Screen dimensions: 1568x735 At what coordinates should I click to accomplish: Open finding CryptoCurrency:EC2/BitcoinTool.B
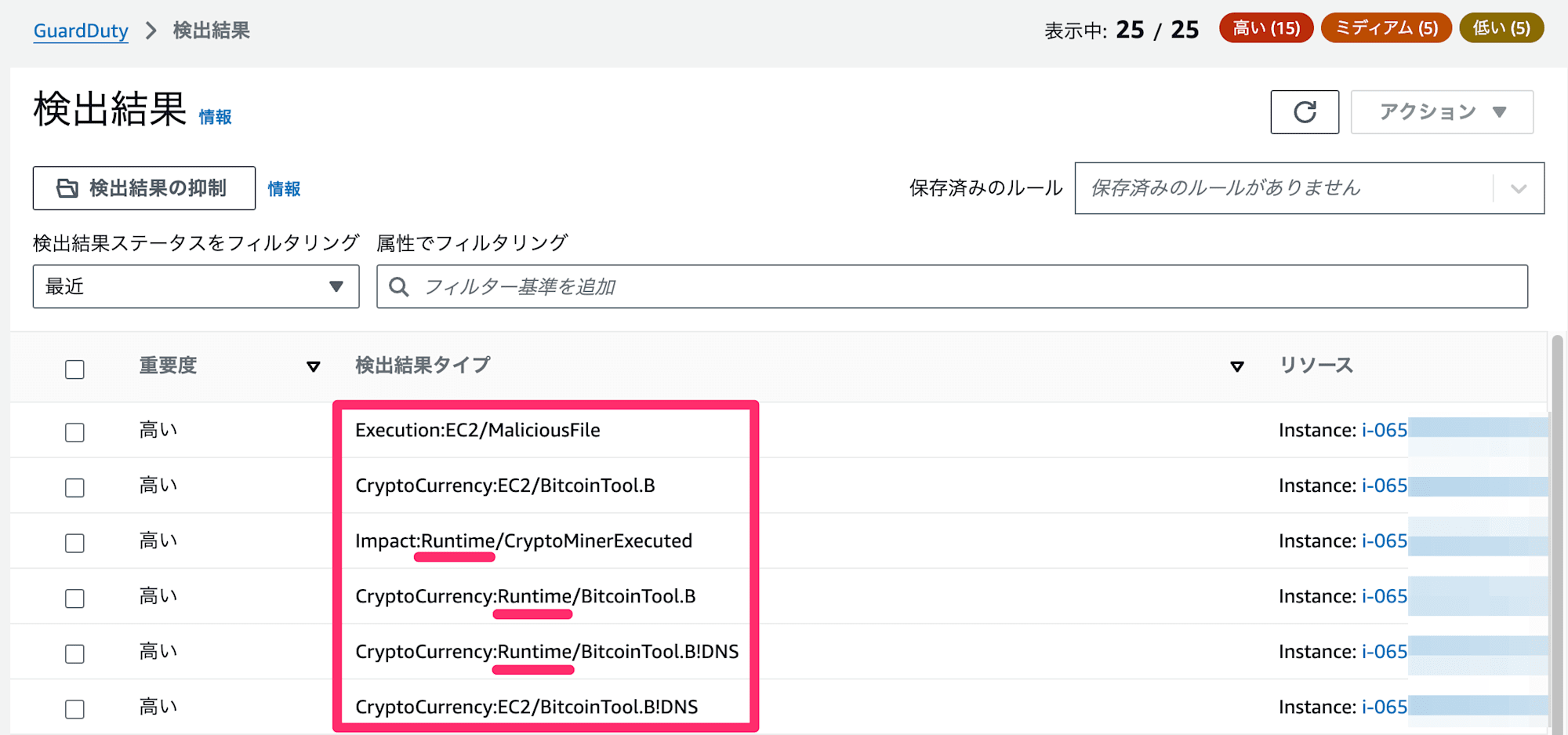505,486
